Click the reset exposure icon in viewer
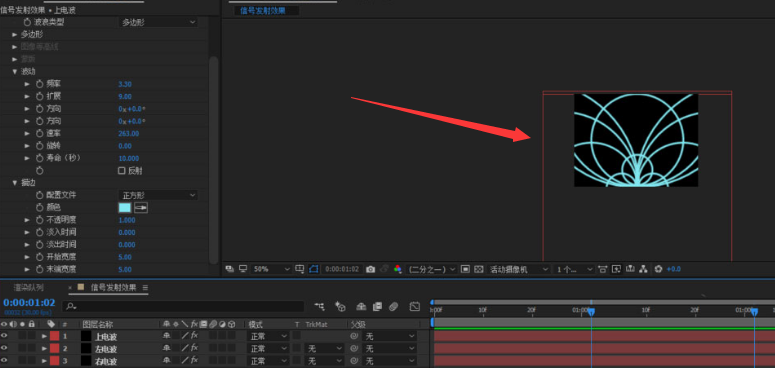Screen dimensions: 775x368 point(658,269)
